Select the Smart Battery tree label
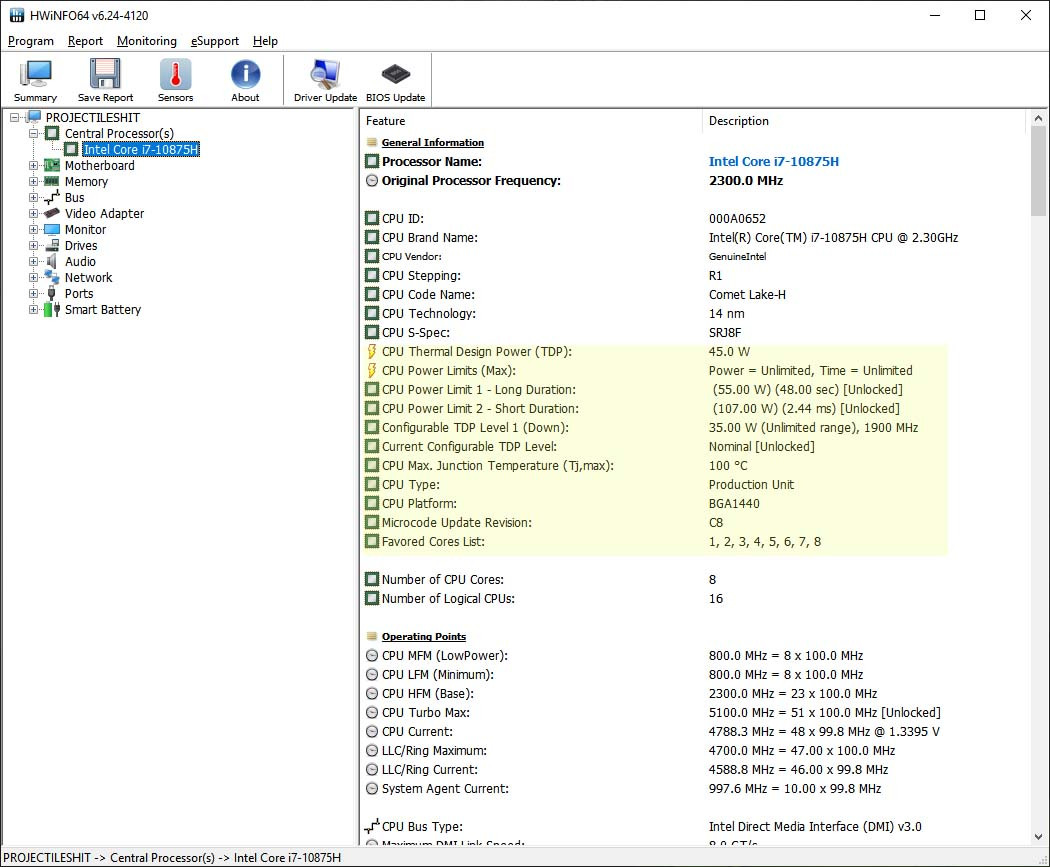 click(103, 309)
